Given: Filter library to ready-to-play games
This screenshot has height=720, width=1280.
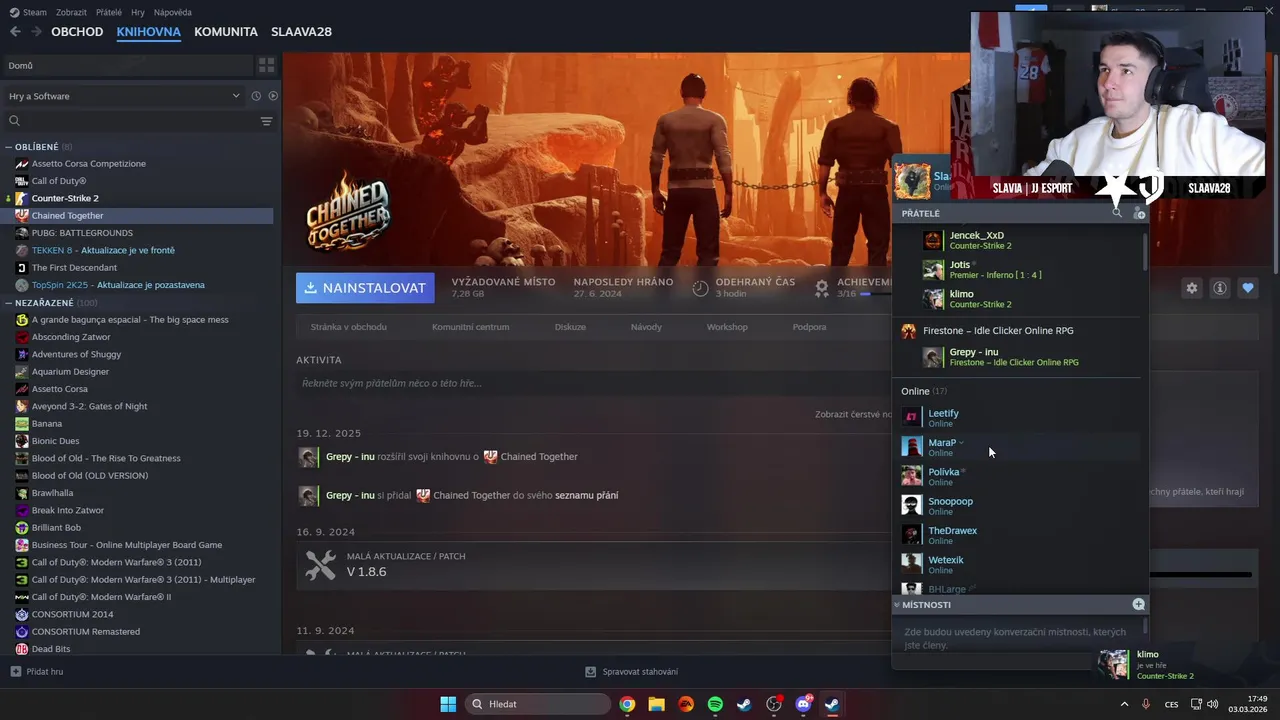Looking at the screenshot, I should 273,96.
